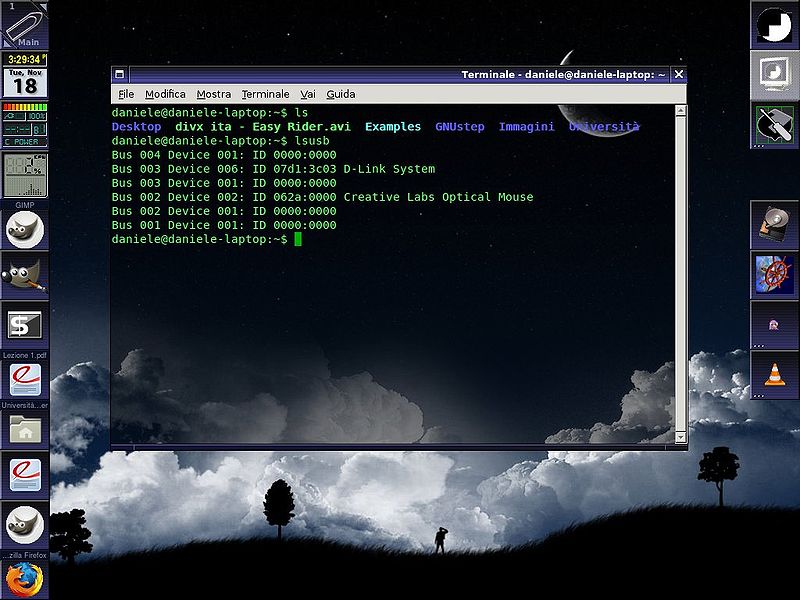Click the ship's wheel icon
Screen dimensions: 800x600
(774, 275)
